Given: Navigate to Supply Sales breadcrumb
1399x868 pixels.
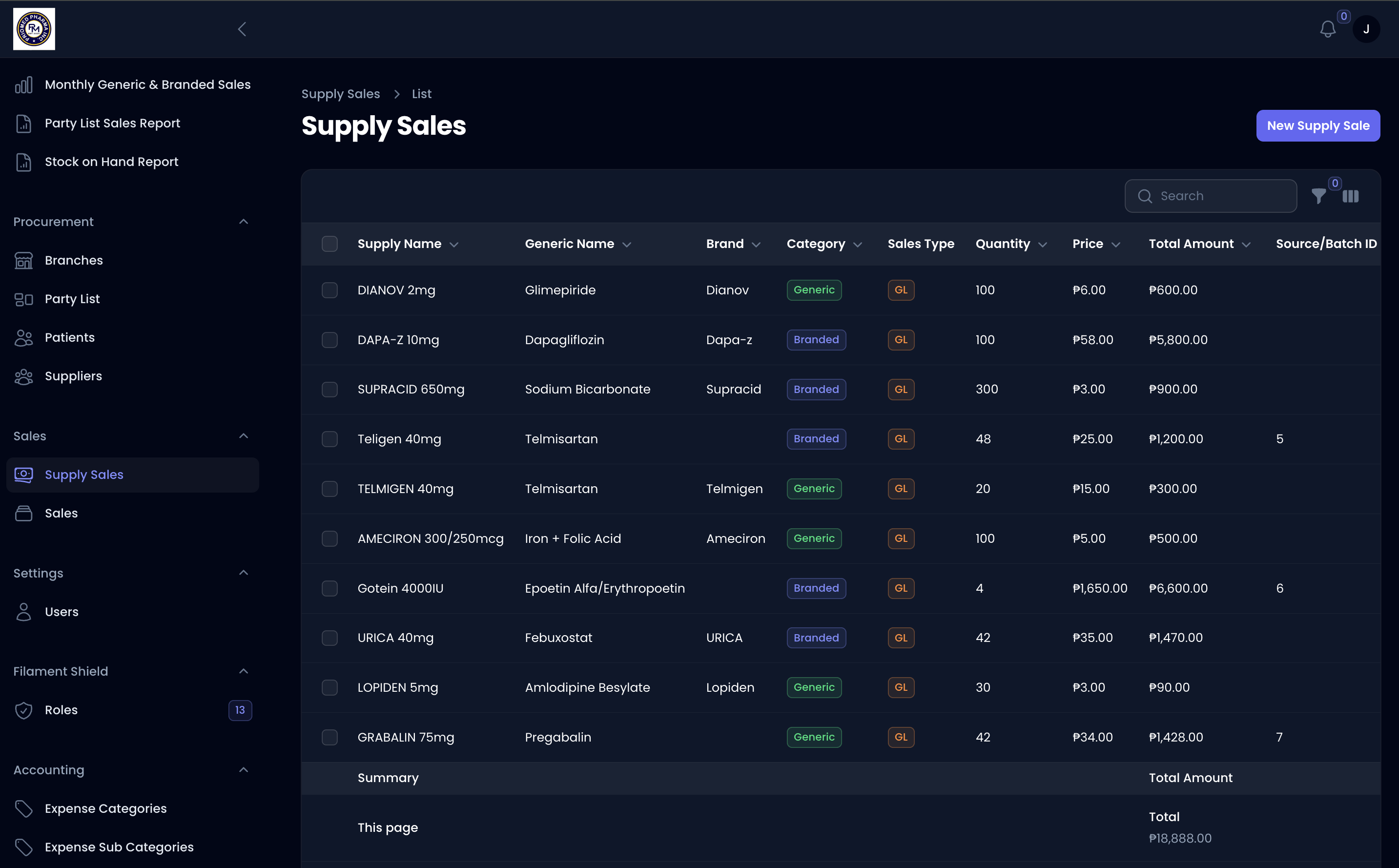Looking at the screenshot, I should 341,94.
